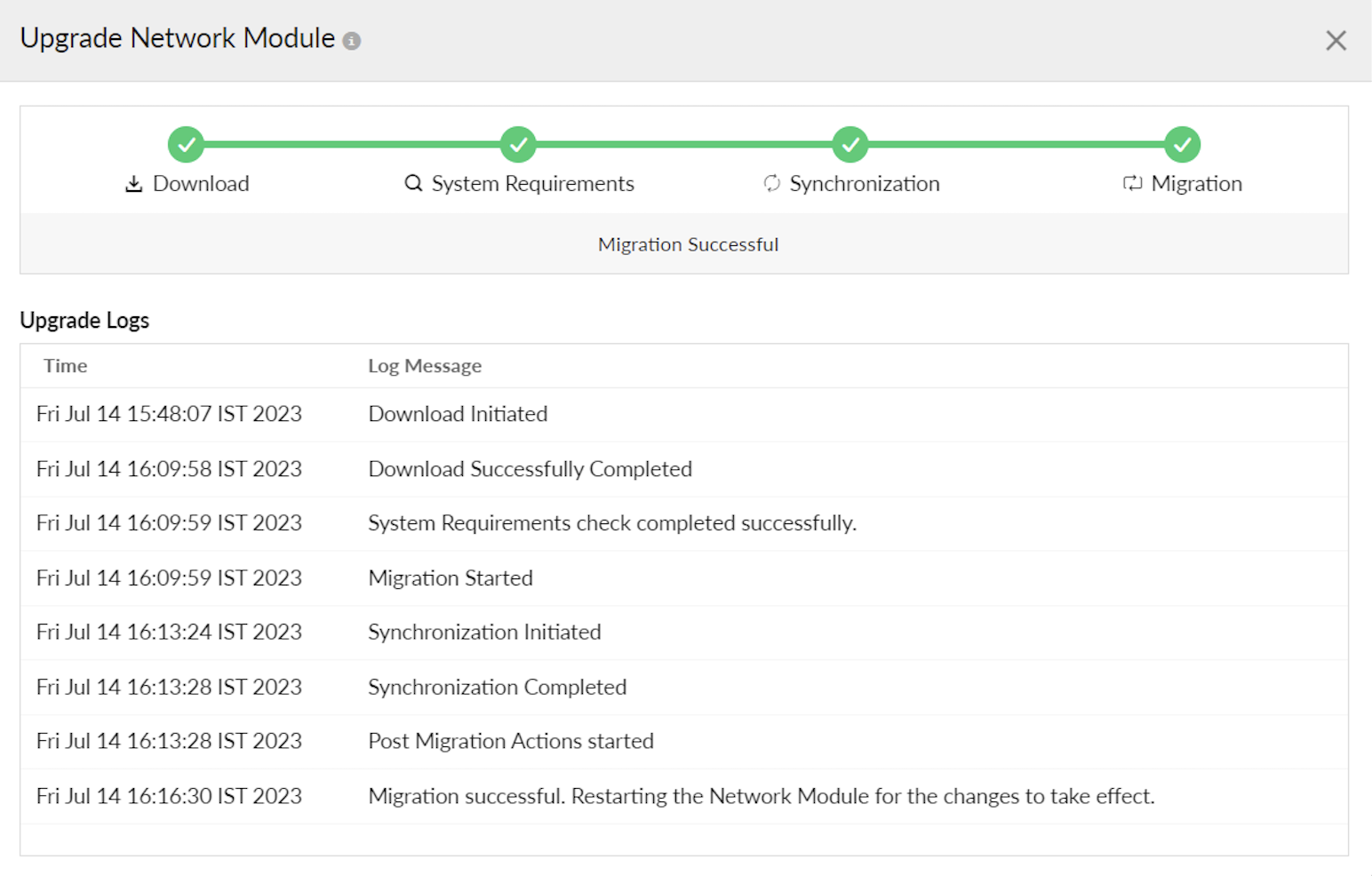Click the Migration Successful status text
This screenshot has height=876, width=1372.
click(x=688, y=244)
